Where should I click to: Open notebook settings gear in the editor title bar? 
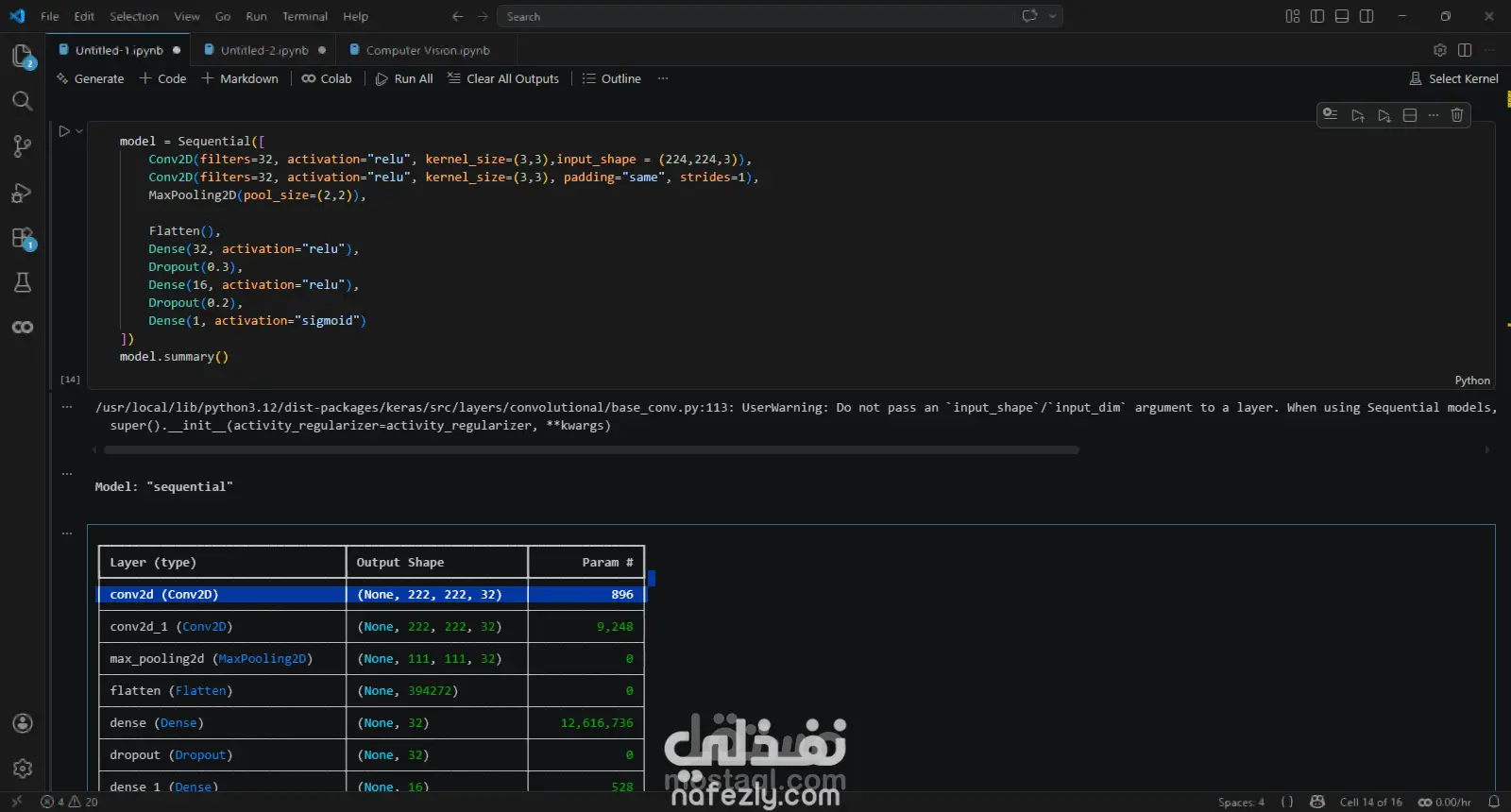click(x=1440, y=50)
